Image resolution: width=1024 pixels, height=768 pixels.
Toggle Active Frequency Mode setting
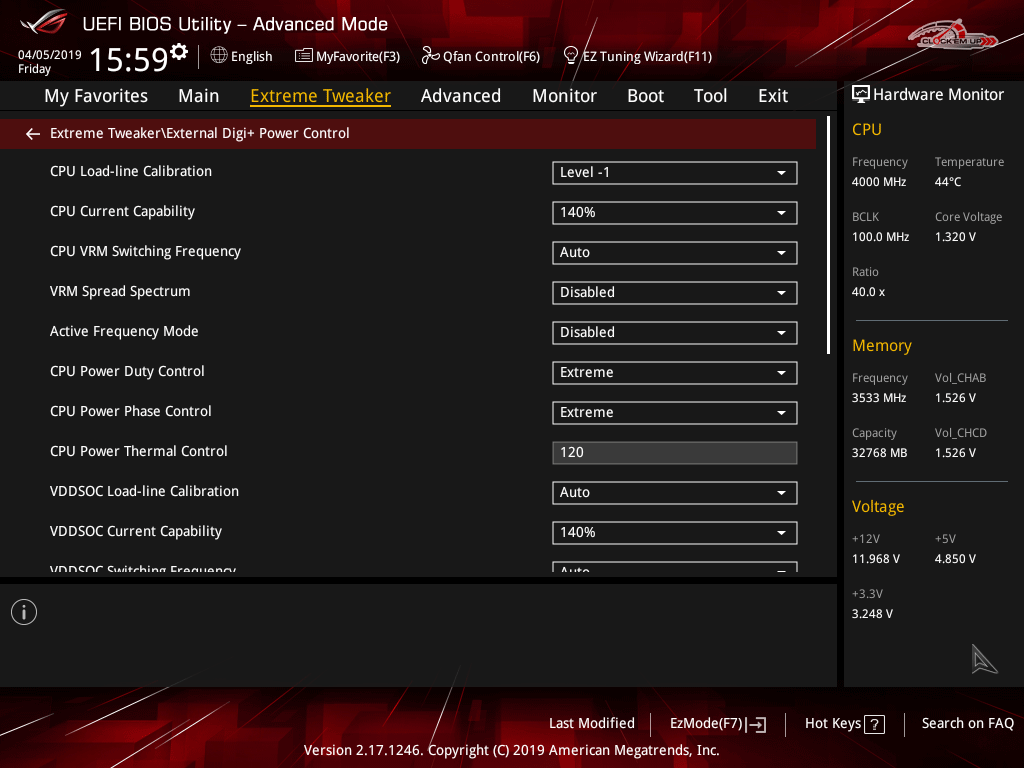click(x=674, y=333)
